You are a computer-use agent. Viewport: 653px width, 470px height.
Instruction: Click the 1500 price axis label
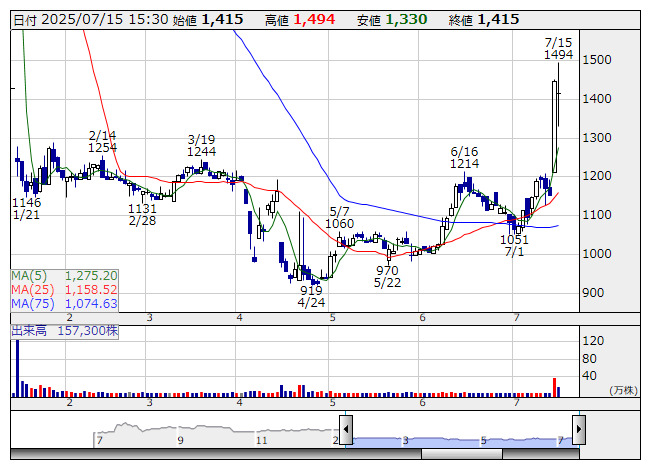(596, 60)
